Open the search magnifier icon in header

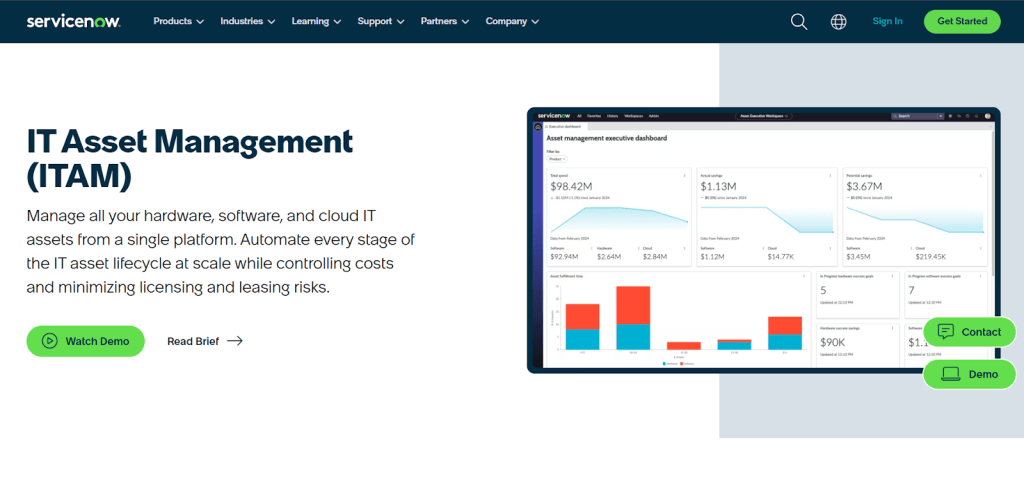(798, 21)
